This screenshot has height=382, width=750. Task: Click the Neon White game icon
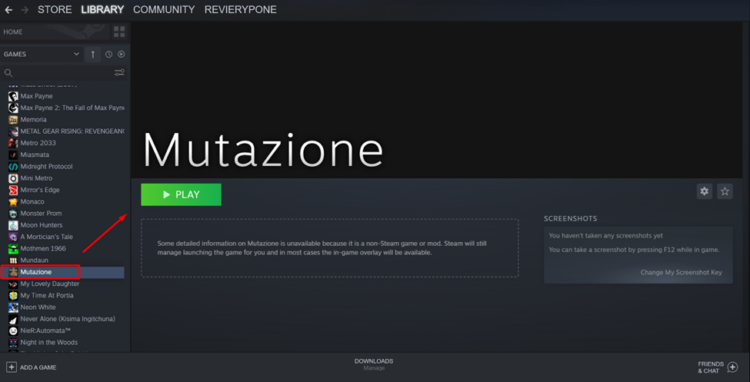(x=13, y=307)
